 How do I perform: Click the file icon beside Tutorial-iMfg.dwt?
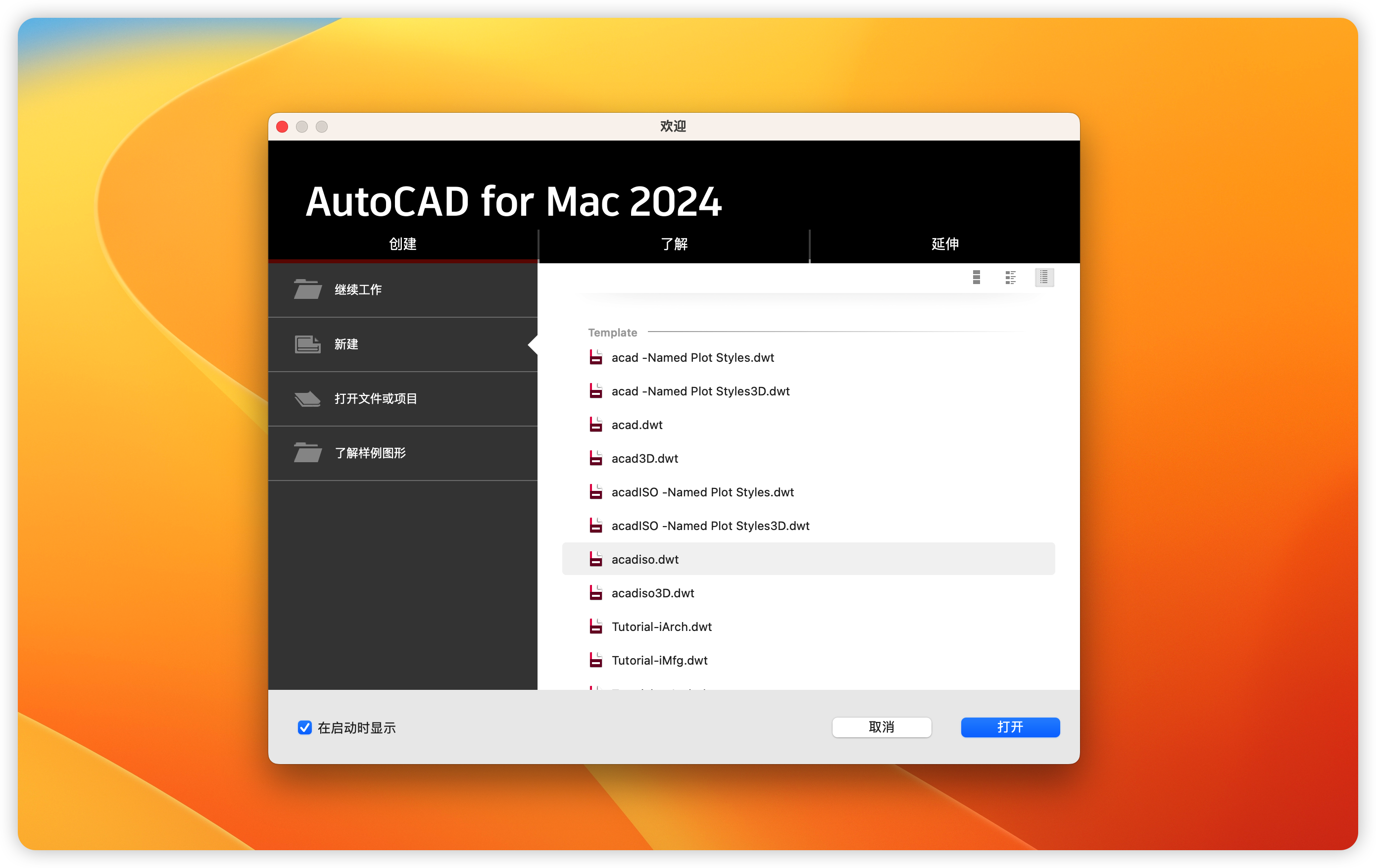pos(595,661)
